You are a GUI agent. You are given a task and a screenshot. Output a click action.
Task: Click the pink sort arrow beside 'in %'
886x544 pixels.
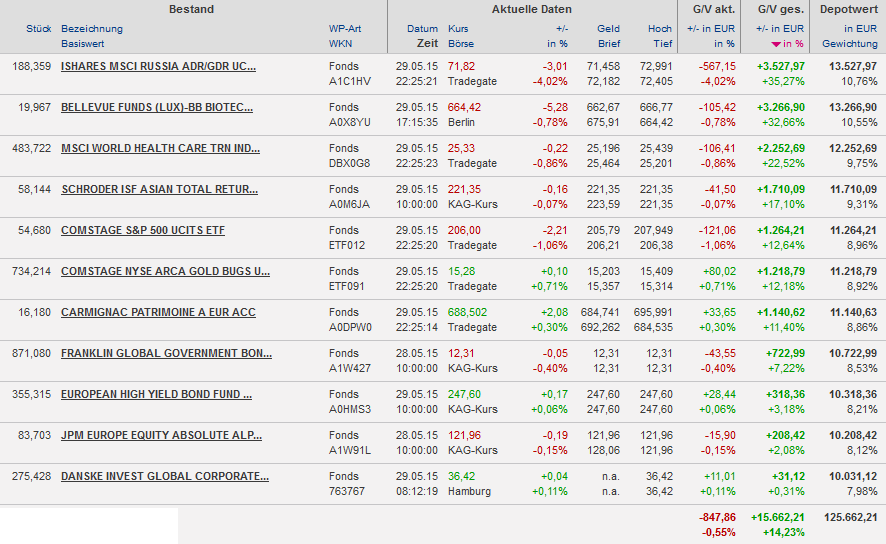(776, 45)
